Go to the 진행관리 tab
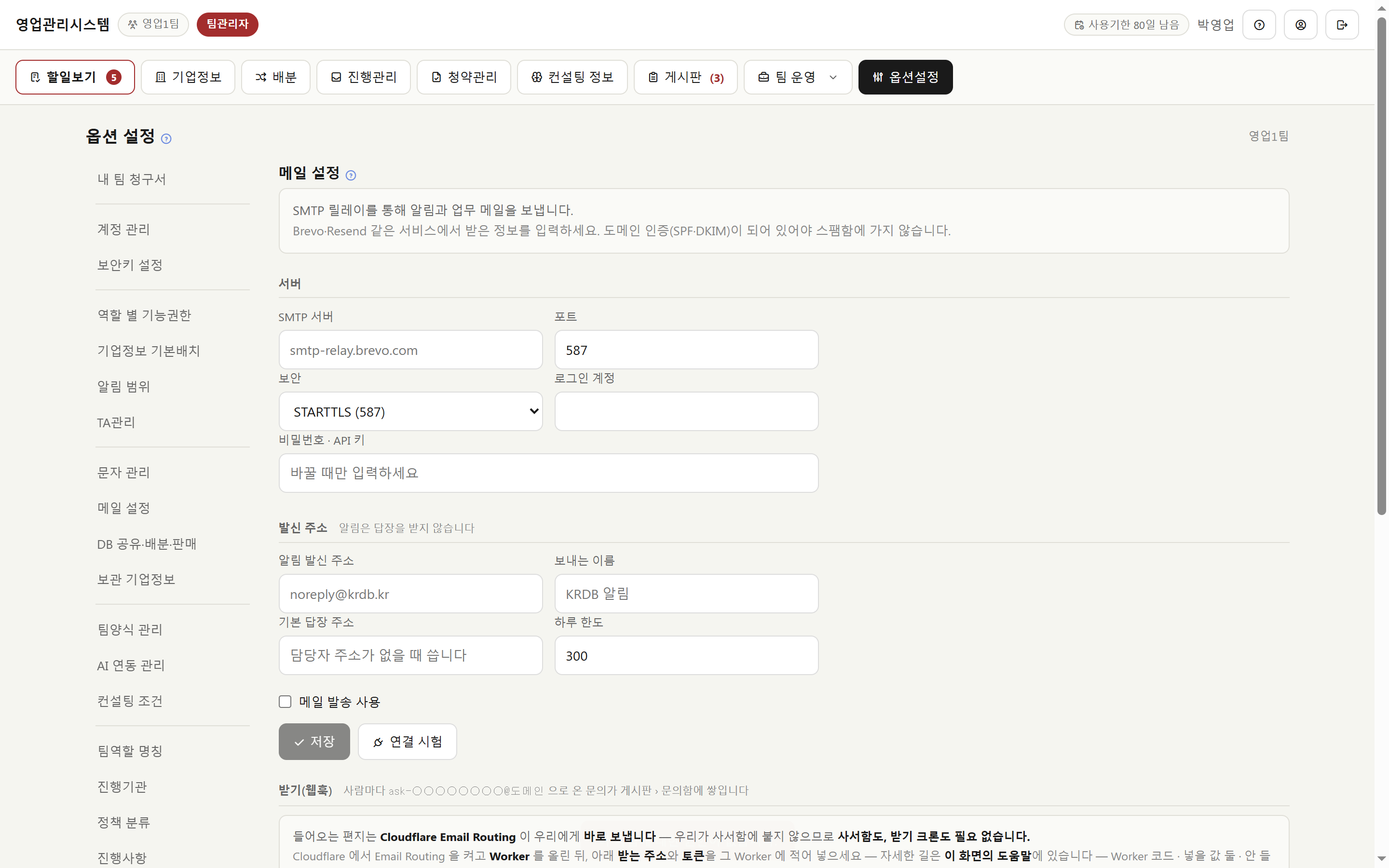This screenshot has height=868, width=1389. pyautogui.click(x=363, y=77)
